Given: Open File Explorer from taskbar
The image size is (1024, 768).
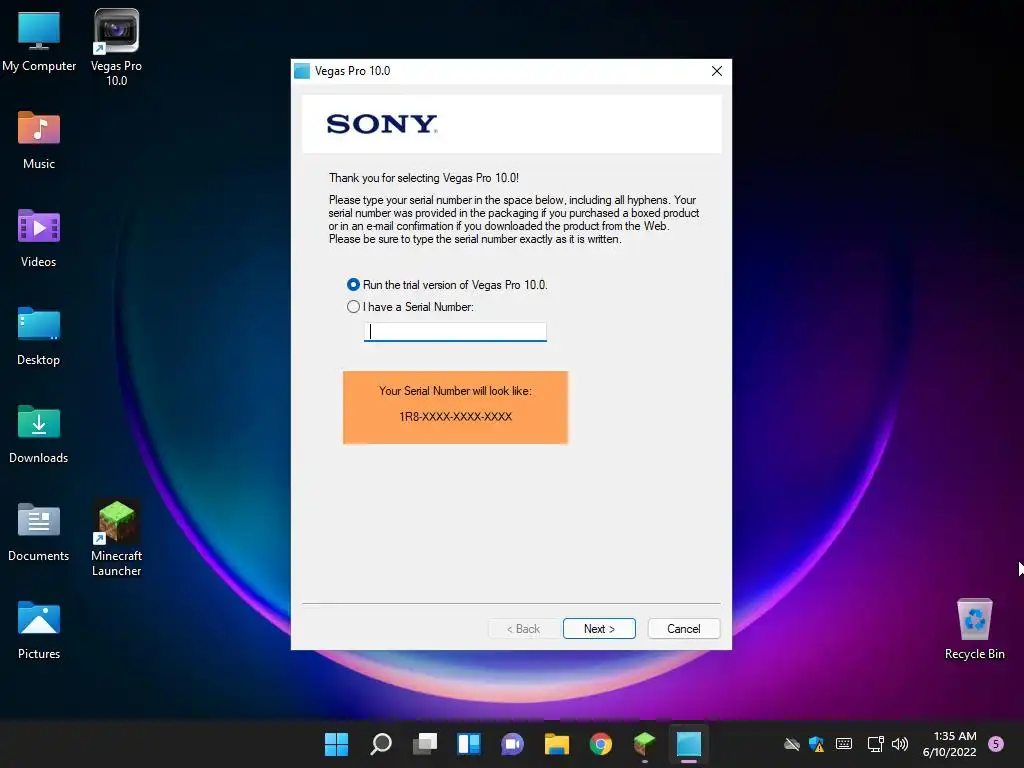Looking at the screenshot, I should coord(557,744).
